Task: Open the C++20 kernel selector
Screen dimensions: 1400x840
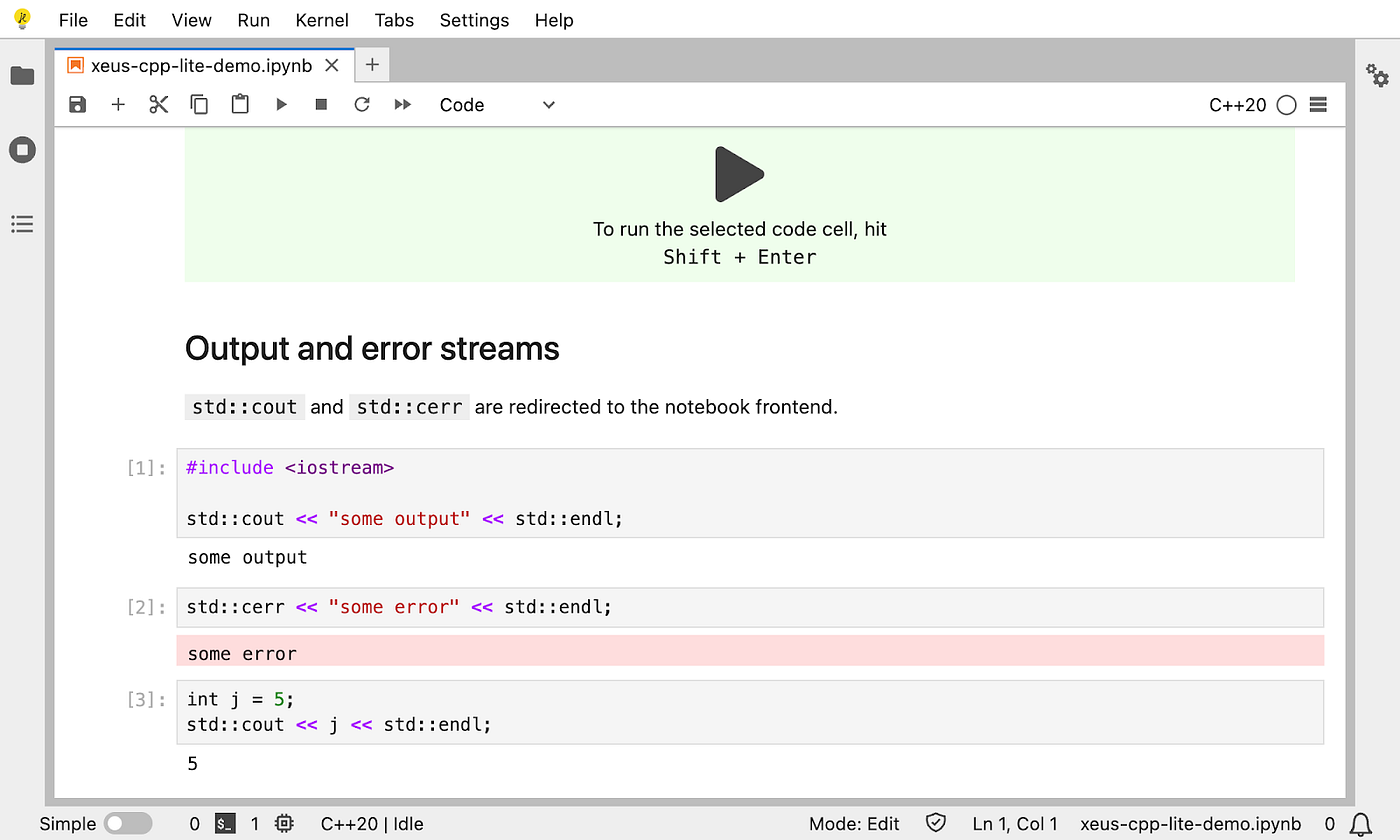Action: pos(1237,105)
